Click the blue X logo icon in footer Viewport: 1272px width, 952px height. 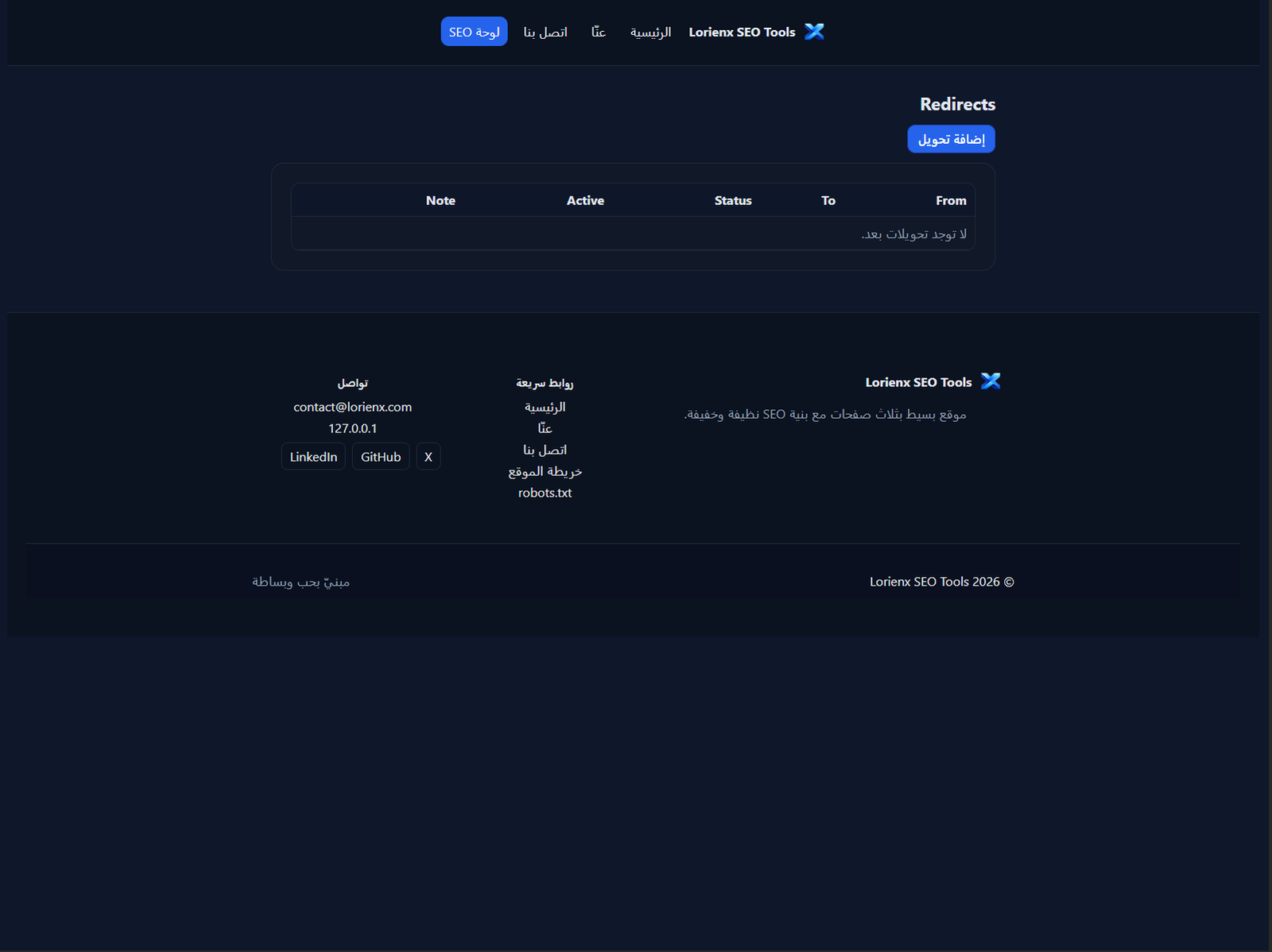point(991,381)
